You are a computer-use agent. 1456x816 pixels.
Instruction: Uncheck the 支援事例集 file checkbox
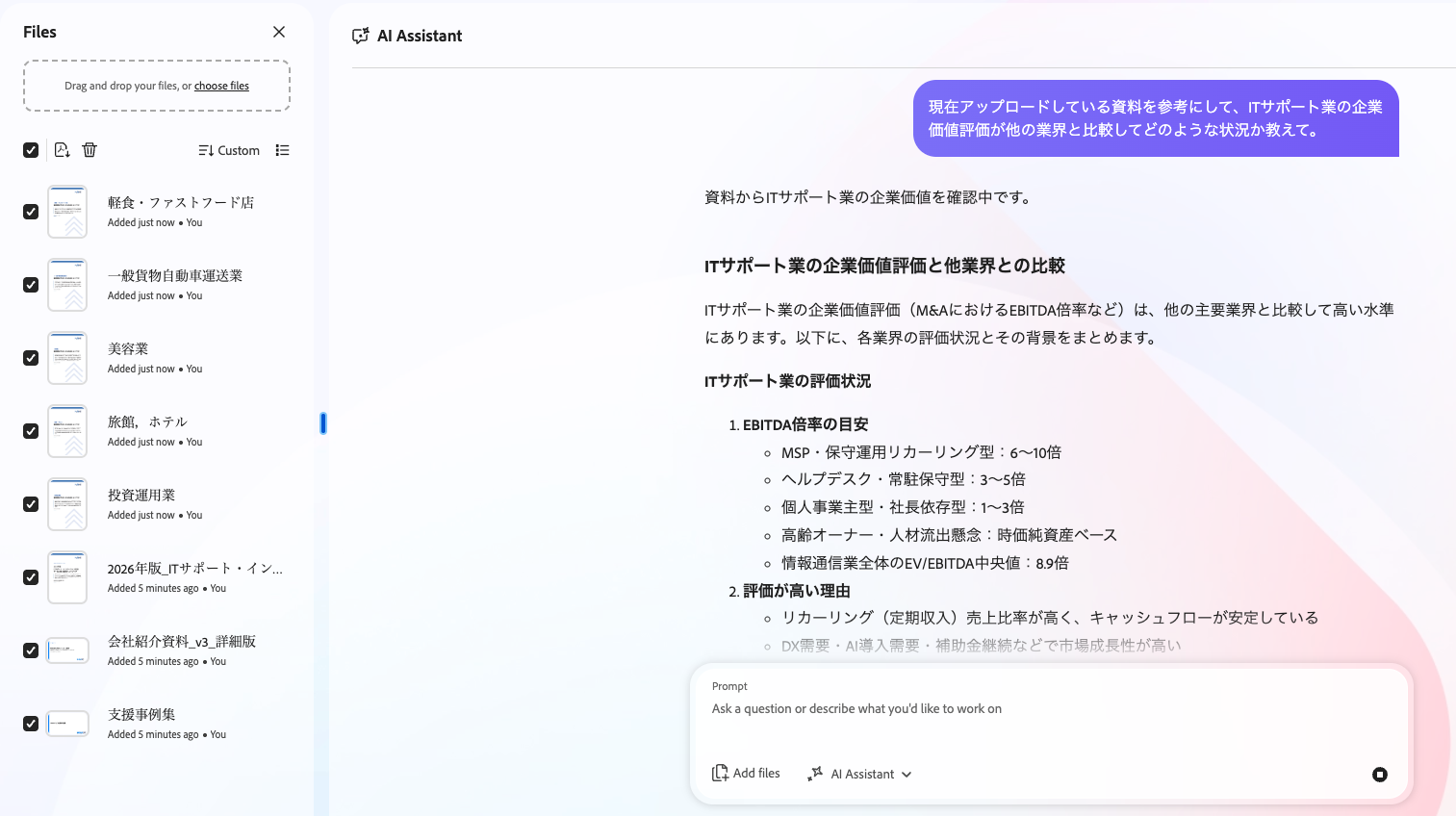31,724
